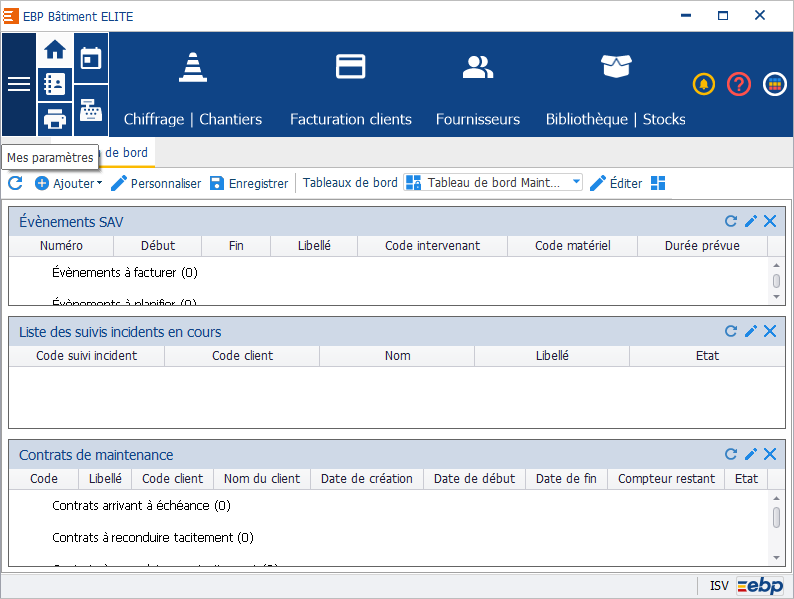Expand the Contrats arrivant à échéance group

pos(141,506)
